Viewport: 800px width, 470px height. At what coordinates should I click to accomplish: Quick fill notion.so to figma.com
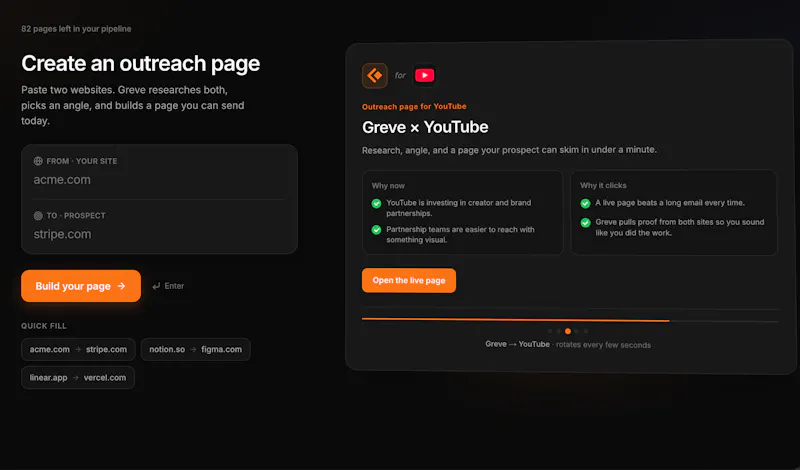point(195,350)
